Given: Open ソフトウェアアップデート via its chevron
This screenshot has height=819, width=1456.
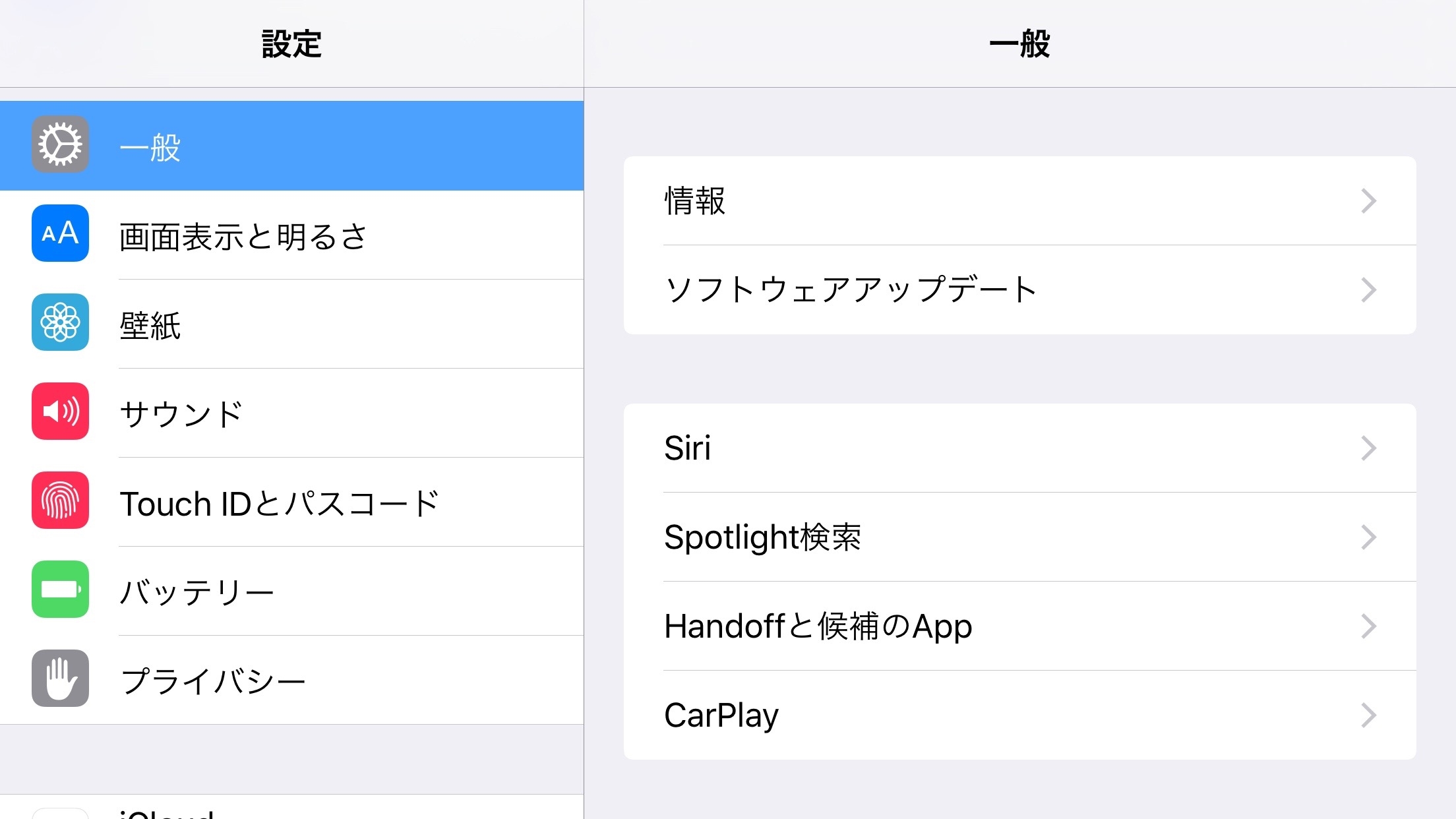Looking at the screenshot, I should 1369,289.
